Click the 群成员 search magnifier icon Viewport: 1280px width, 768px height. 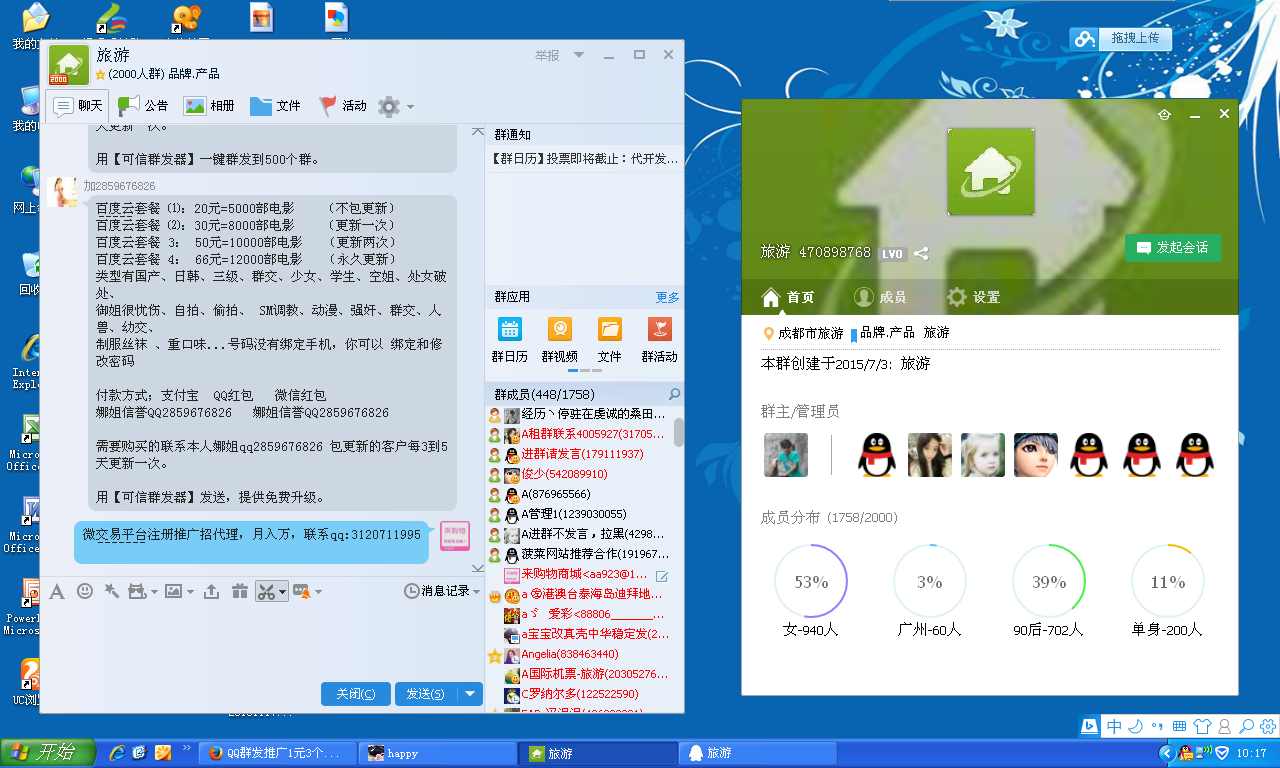pyautogui.click(x=674, y=394)
